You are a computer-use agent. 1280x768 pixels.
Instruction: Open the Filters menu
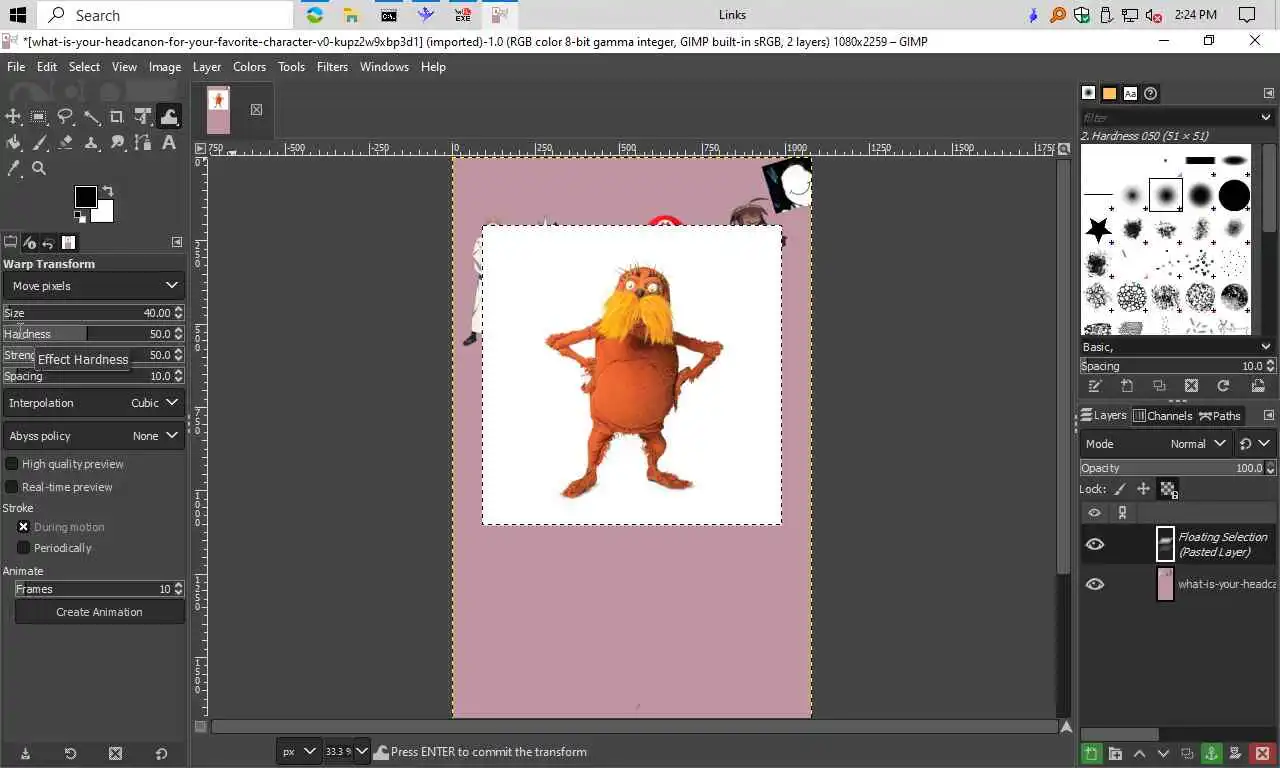point(332,67)
